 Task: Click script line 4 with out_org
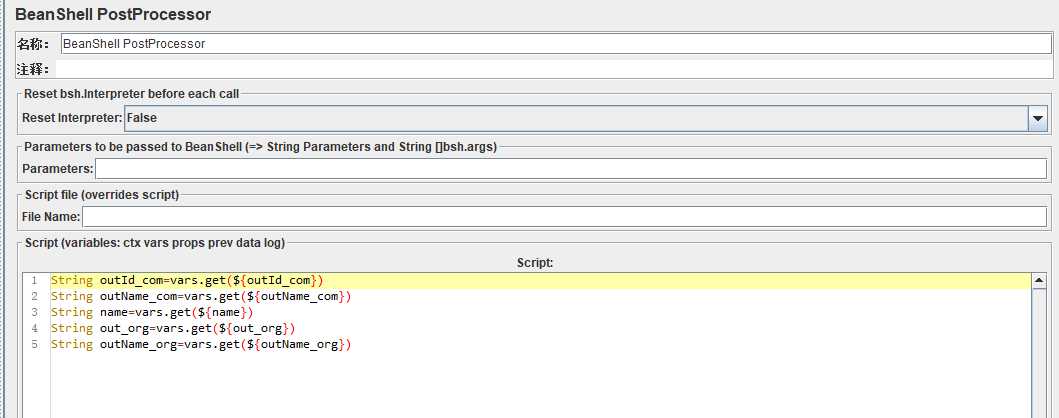[174, 328]
